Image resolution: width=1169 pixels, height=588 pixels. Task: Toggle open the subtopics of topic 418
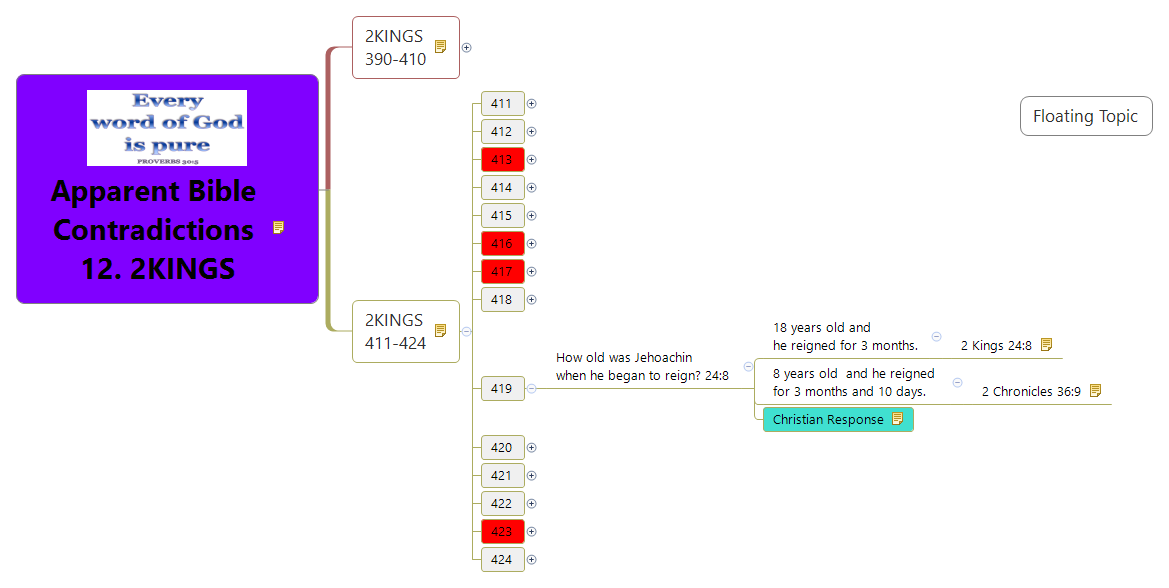531,299
